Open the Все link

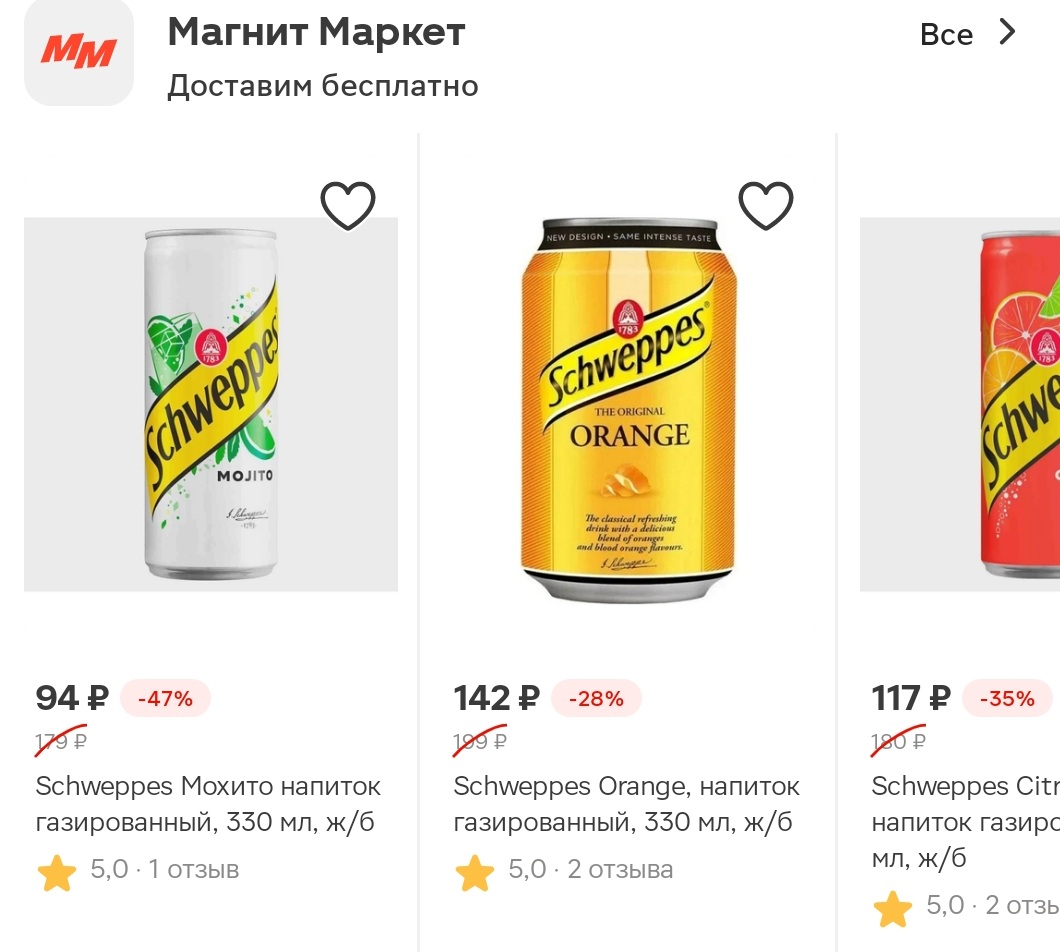(946, 35)
